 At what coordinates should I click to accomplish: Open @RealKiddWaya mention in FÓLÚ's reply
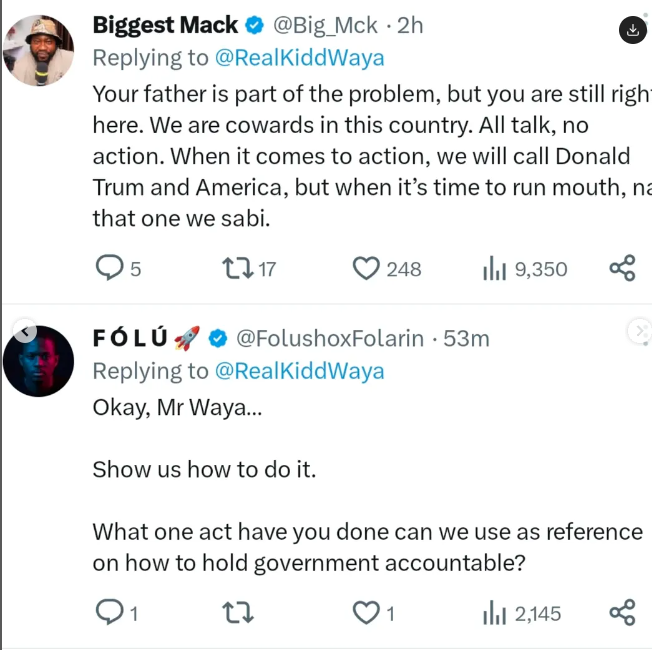point(299,371)
